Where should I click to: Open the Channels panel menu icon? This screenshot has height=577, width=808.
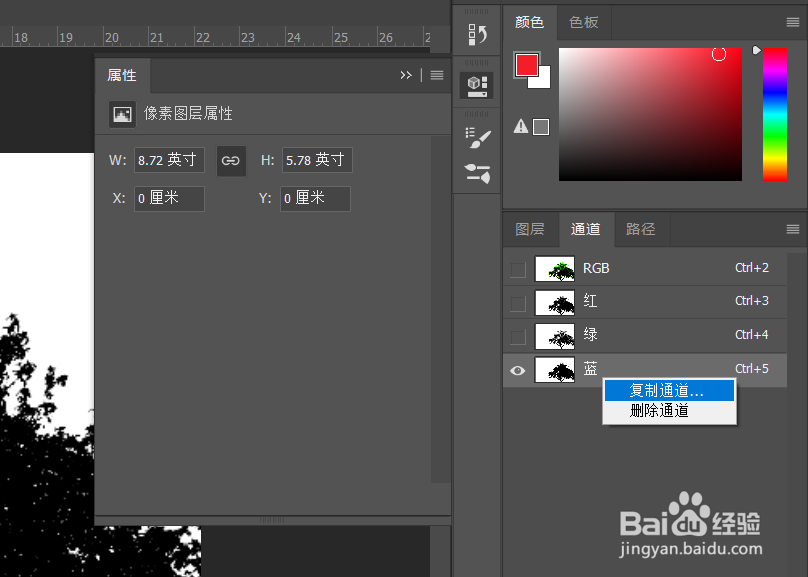[x=793, y=229]
